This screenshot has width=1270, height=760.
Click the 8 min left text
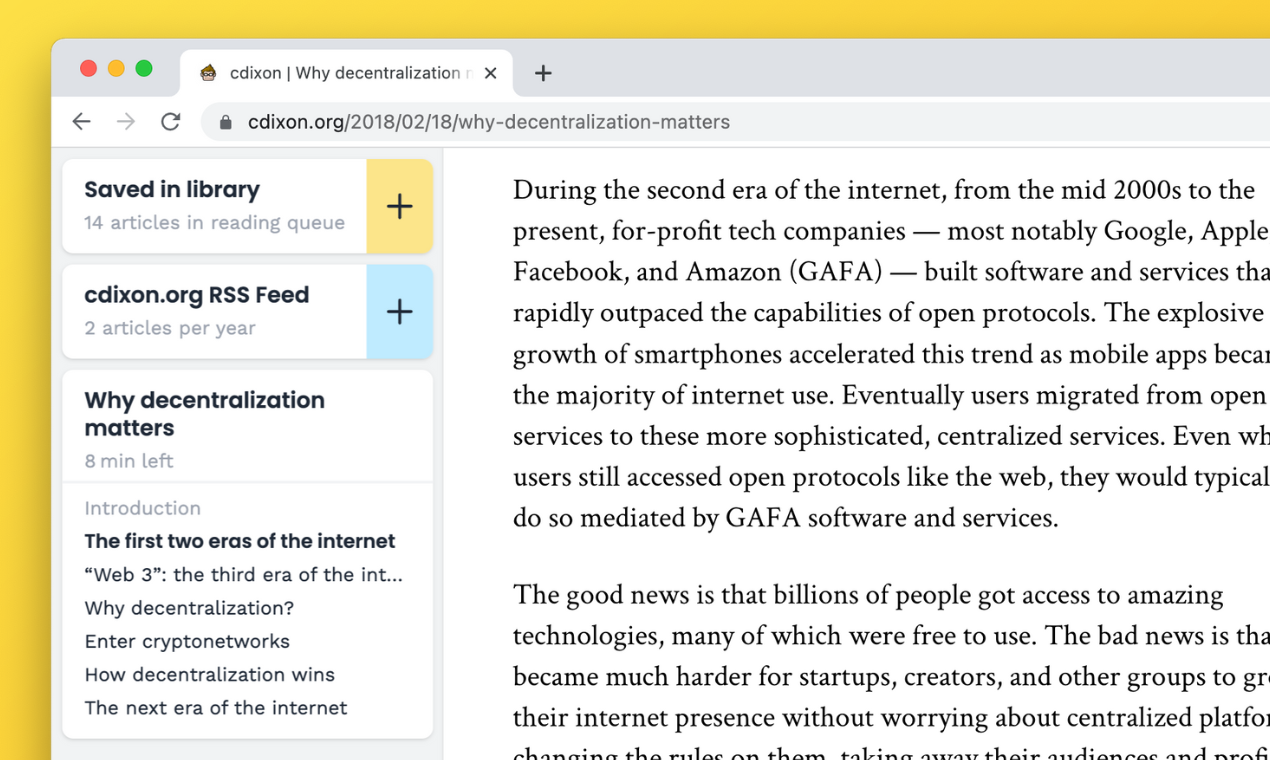(129, 461)
